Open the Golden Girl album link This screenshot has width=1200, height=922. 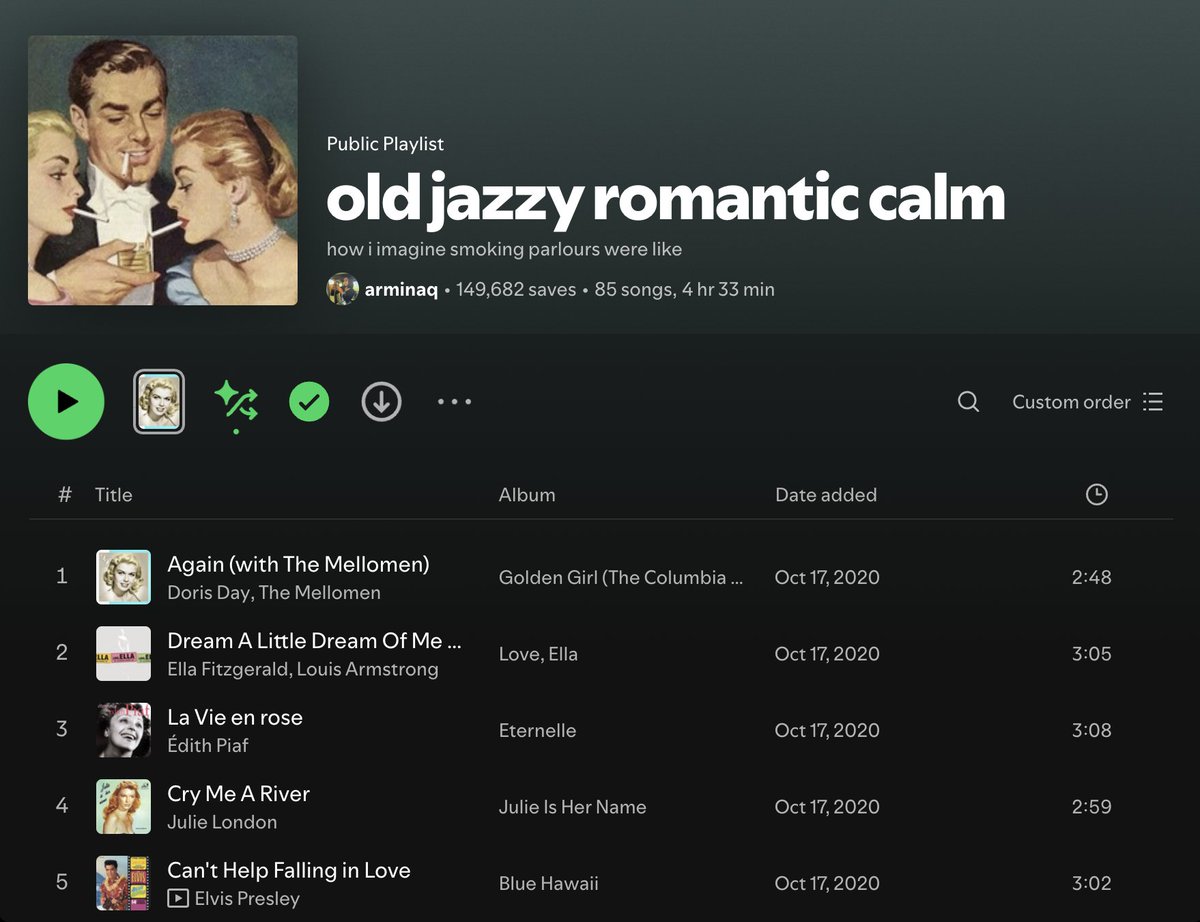621,577
